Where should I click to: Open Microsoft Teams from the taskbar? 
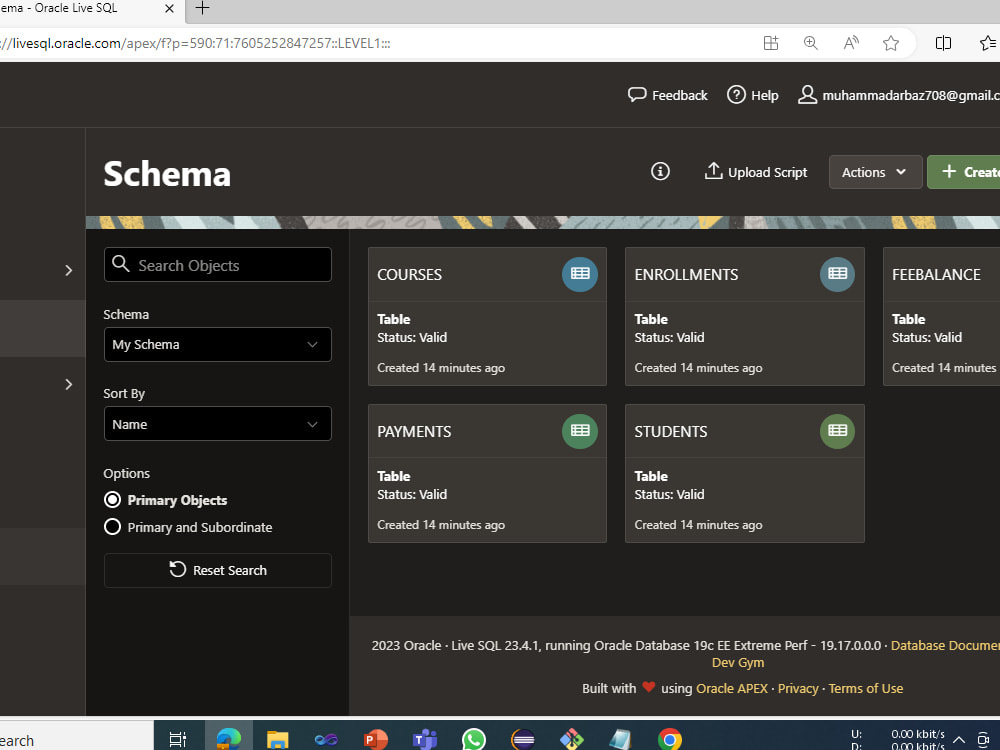[x=424, y=740]
